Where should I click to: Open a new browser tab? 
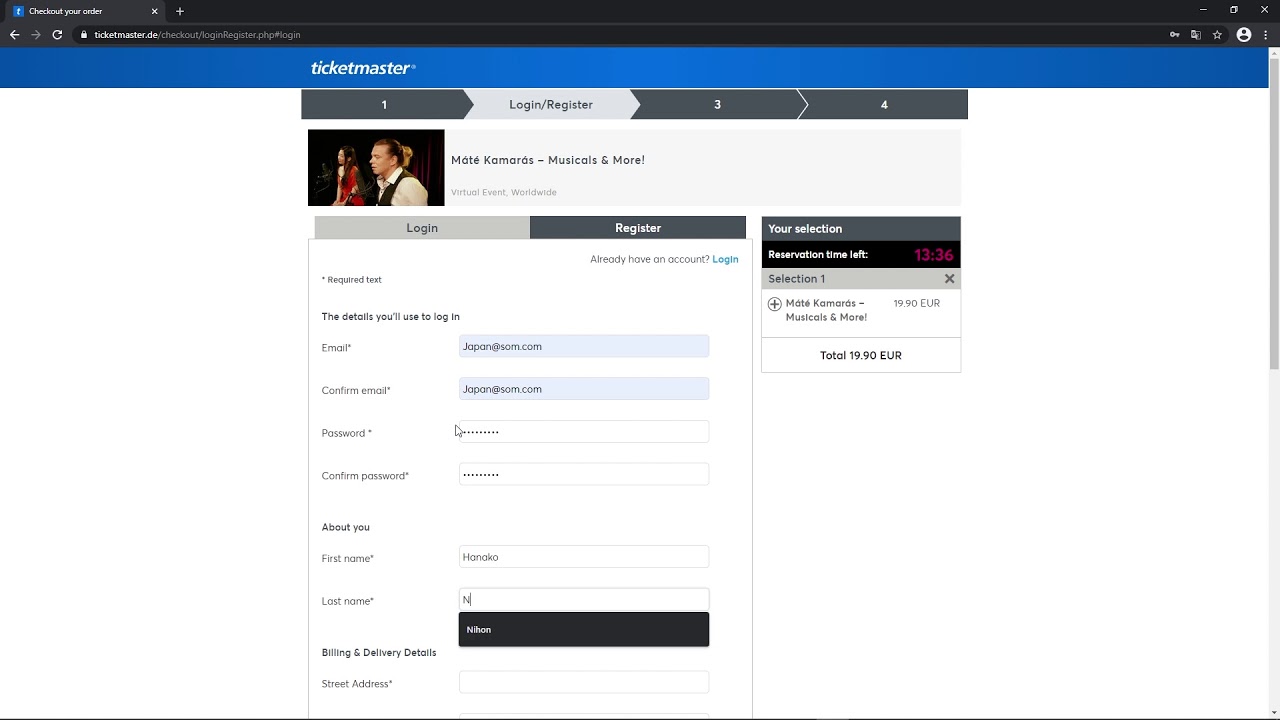click(180, 11)
